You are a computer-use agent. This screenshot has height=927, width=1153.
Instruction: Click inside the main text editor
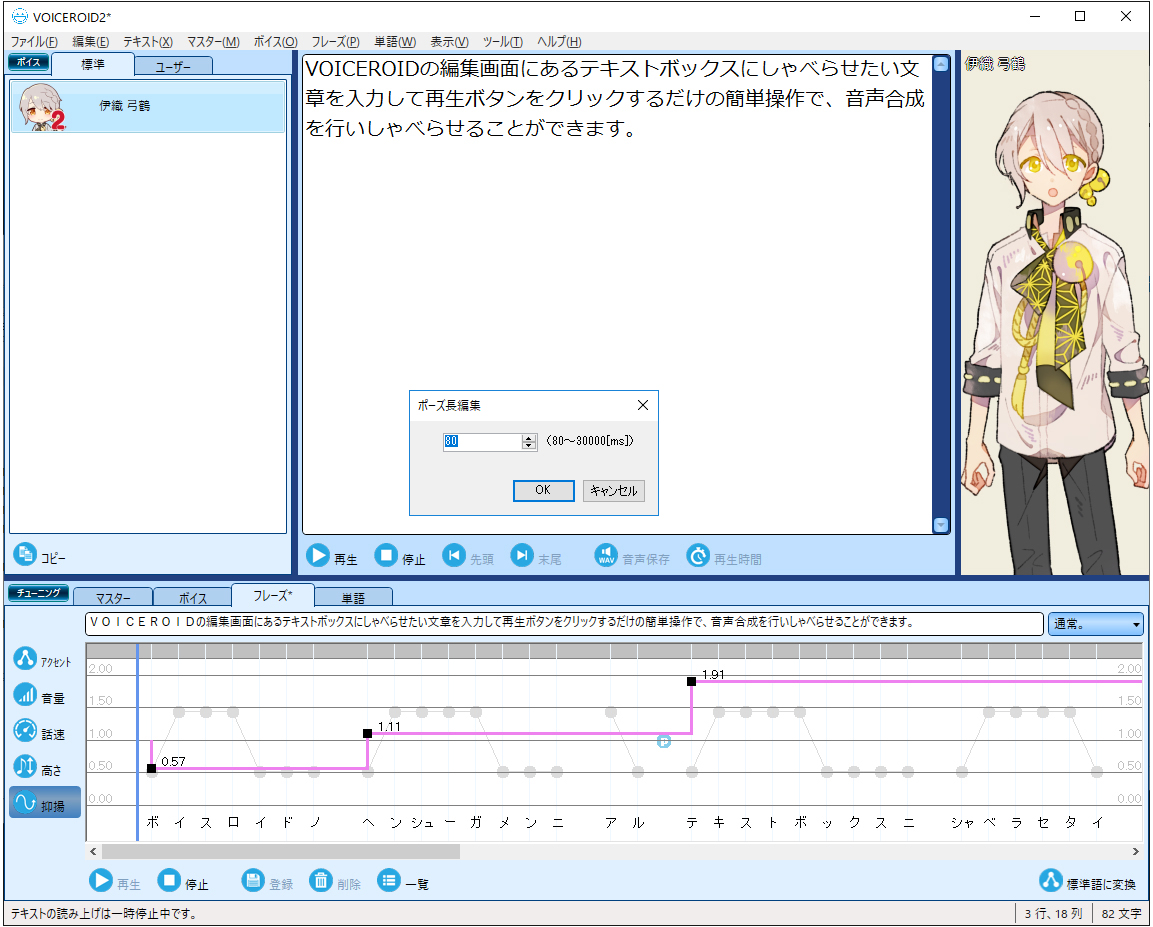pos(618,294)
